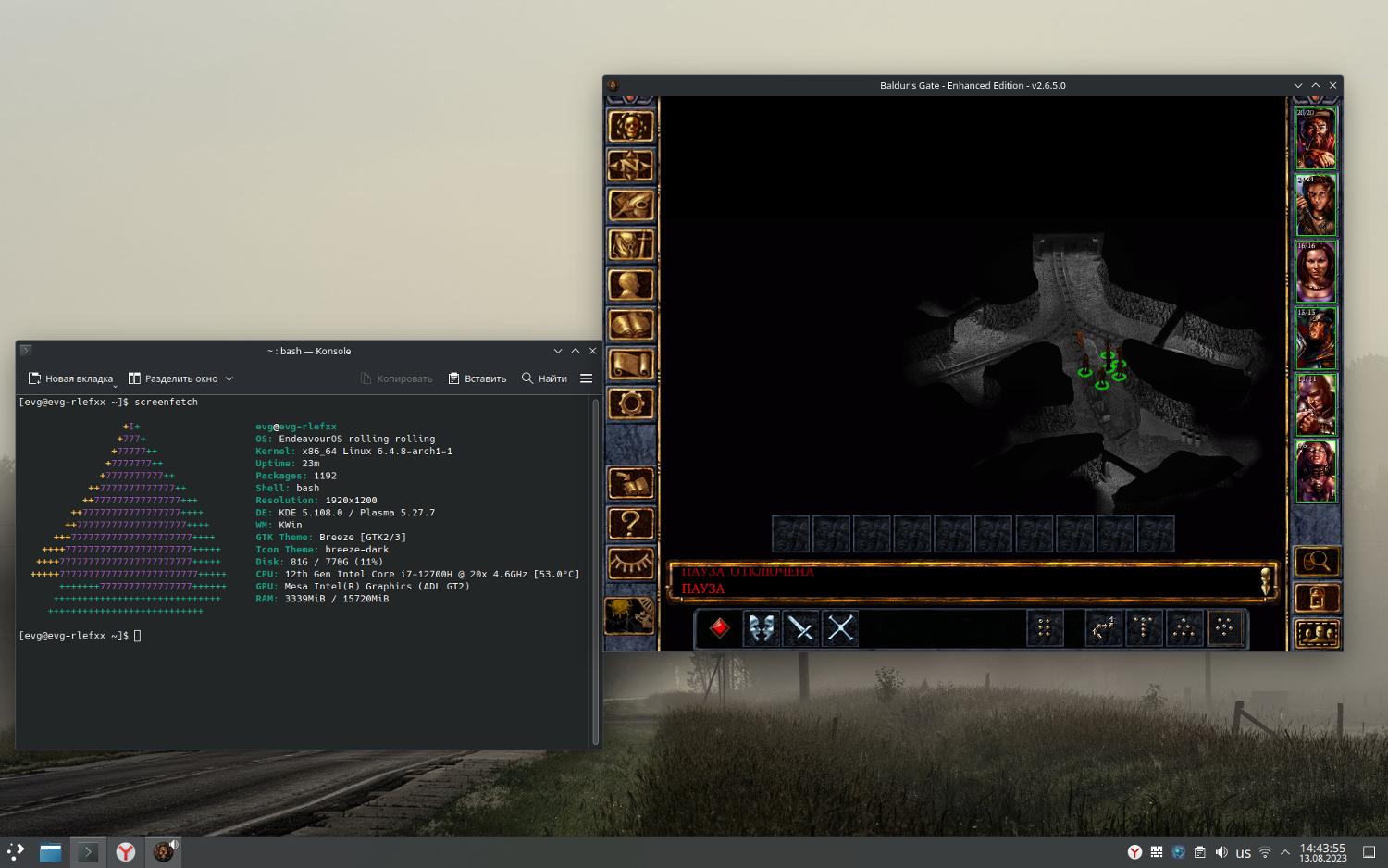Toggle party AI lantern button

1316,598
